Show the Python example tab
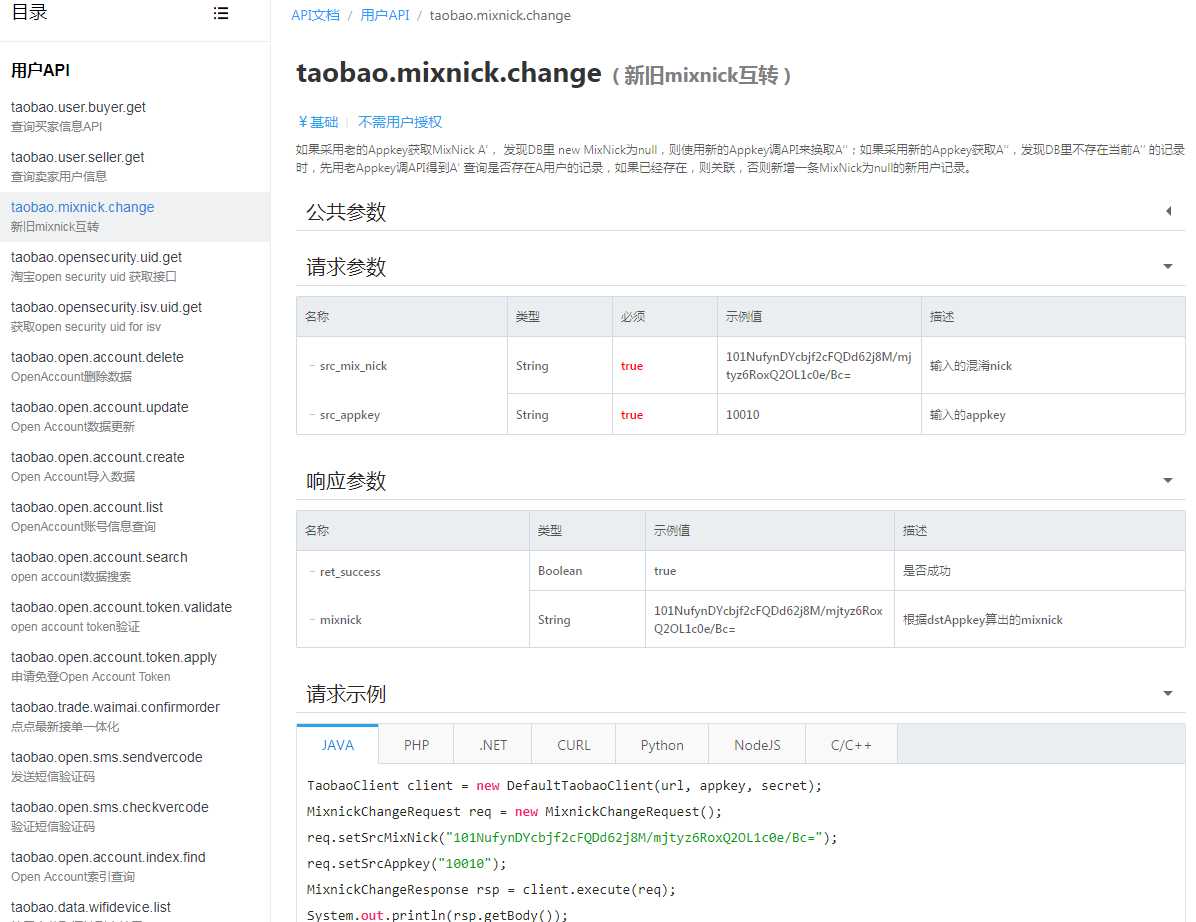This screenshot has height=922, width=1196. [662, 745]
